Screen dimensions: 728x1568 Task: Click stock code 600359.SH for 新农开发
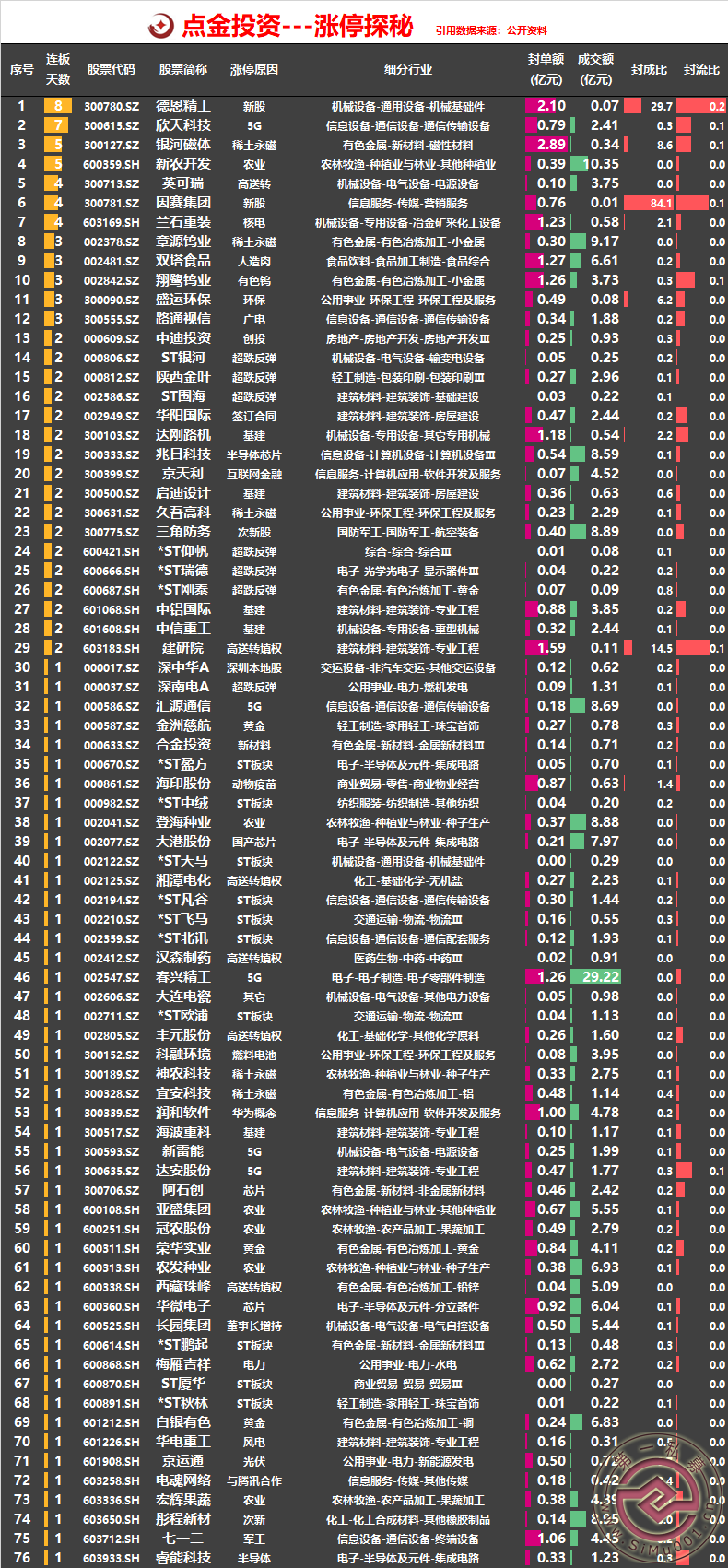pyautogui.click(x=112, y=165)
